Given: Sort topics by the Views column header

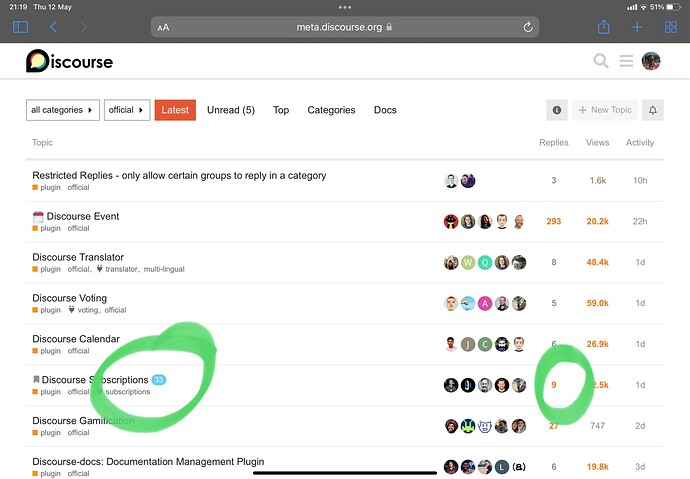Looking at the screenshot, I should pos(598,143).
